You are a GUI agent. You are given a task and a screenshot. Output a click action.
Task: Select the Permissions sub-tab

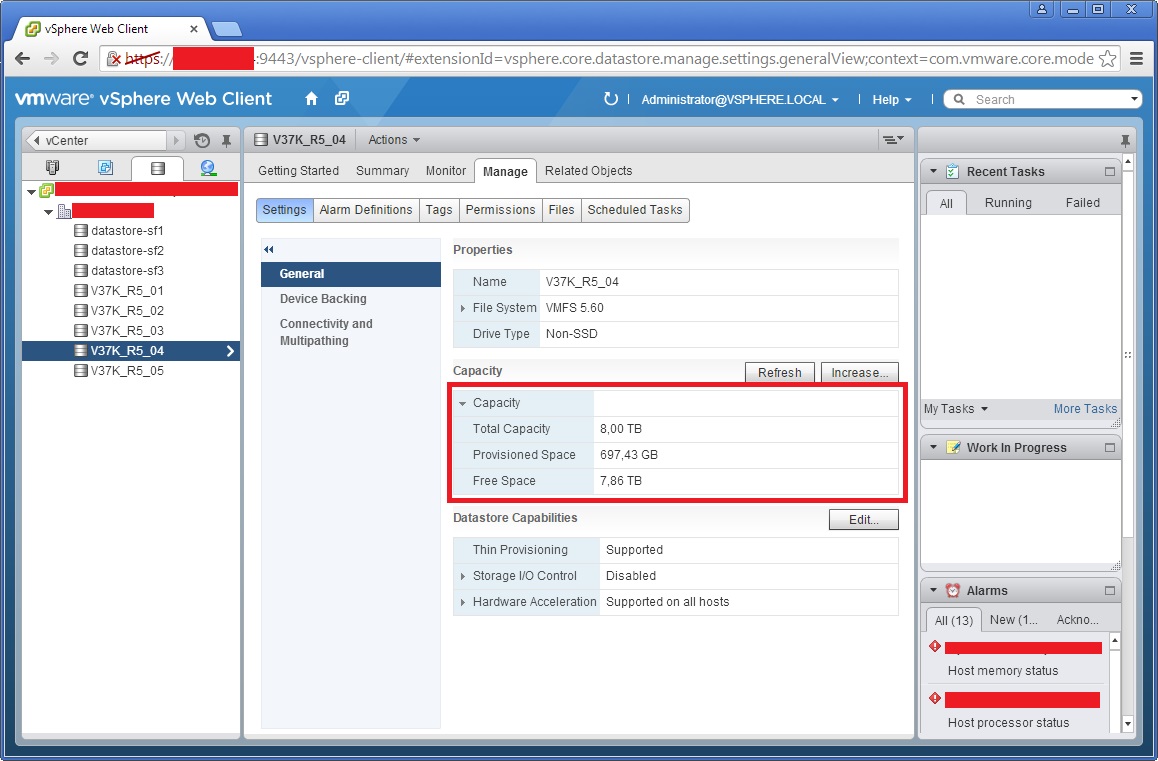coord(500,210)
